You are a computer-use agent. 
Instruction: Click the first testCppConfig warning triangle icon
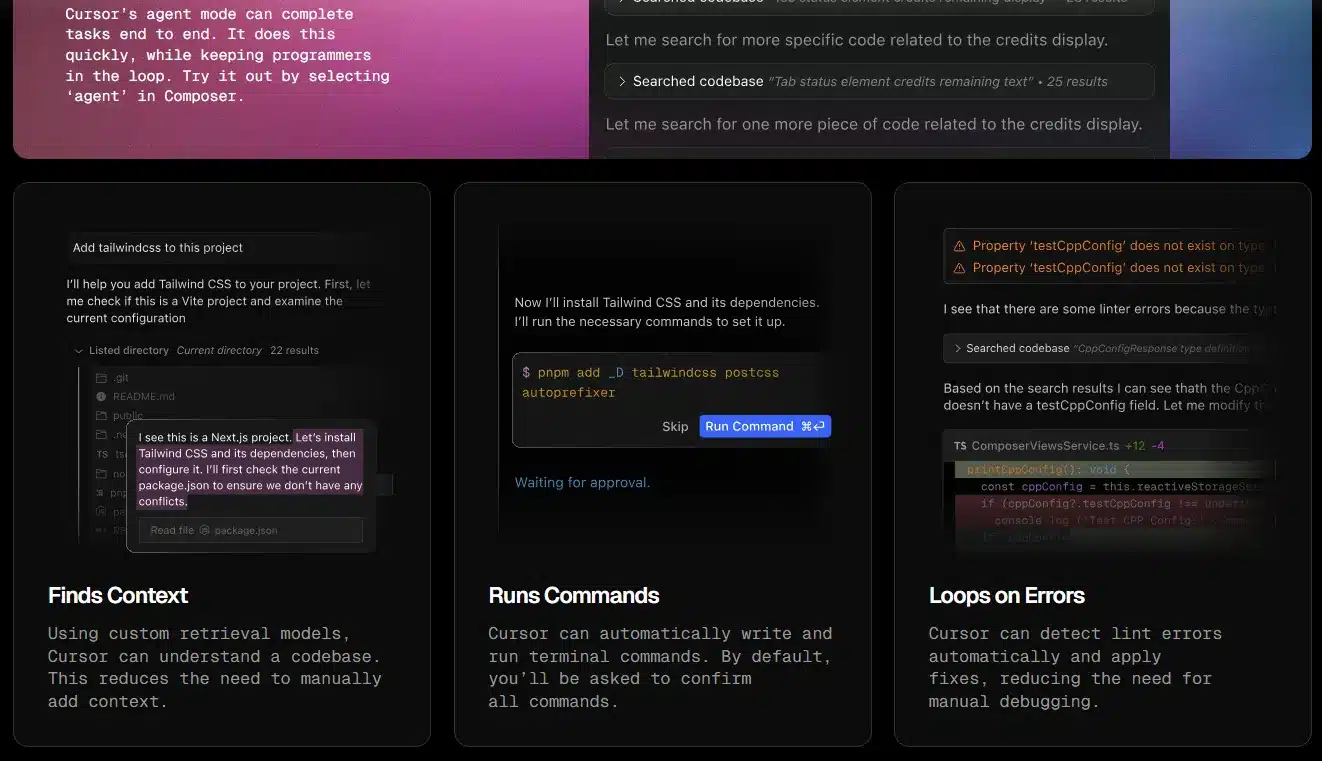click(x=960, y=246)
